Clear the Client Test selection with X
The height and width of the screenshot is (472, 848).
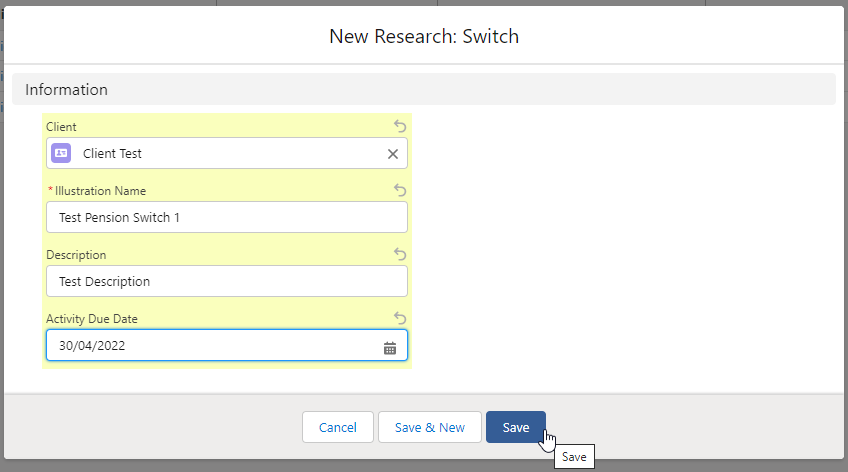393,154
